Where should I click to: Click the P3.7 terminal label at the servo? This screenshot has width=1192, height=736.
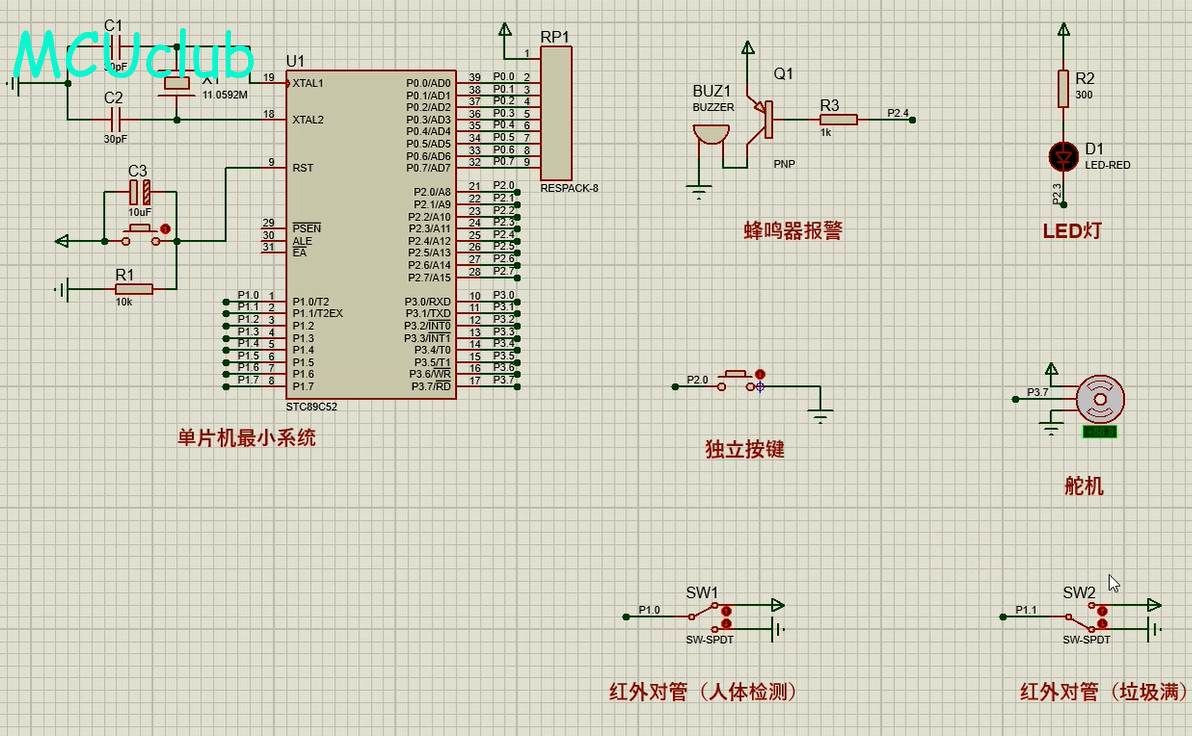pyautogui.click(x=1038, y=392)
